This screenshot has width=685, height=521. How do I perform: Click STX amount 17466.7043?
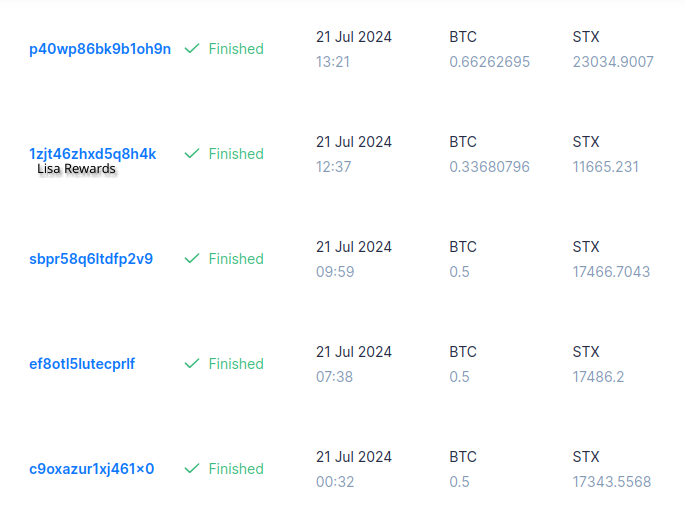tap(612, 272)
